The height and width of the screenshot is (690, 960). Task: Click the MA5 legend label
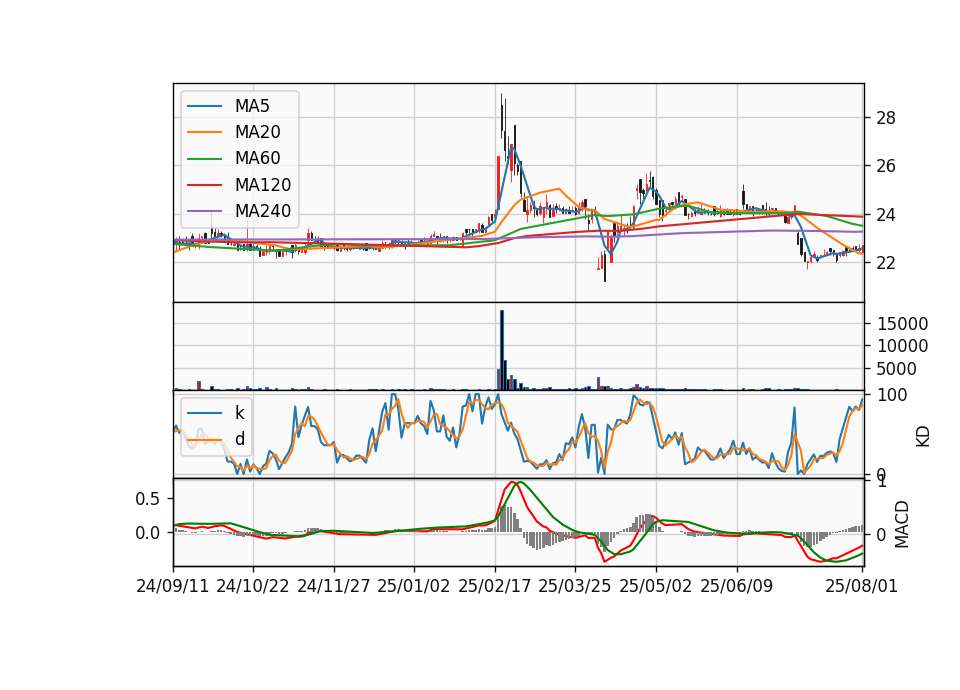pyautogui.click(x=252, y=106)
